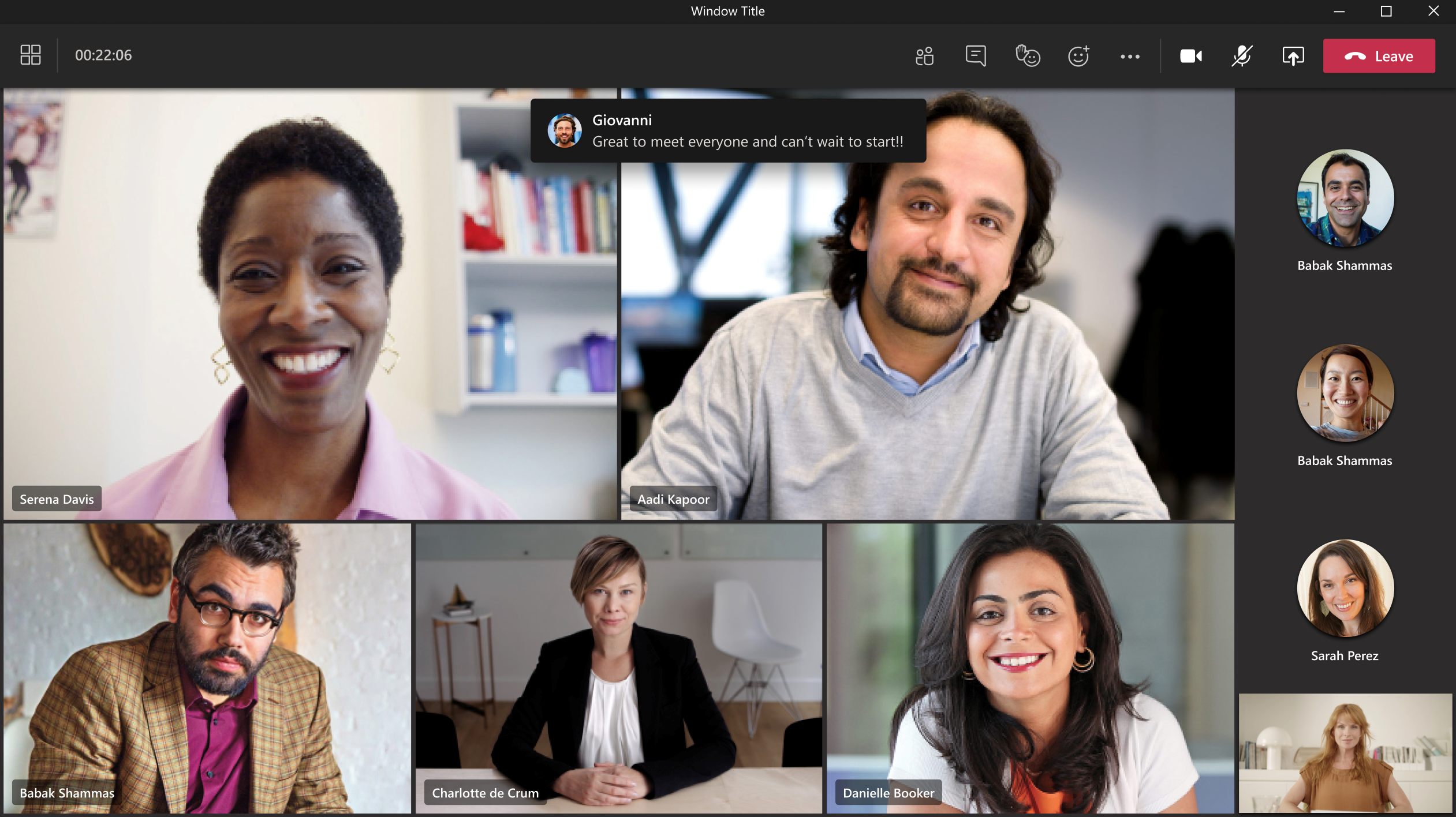The image size is (1456, 817).
Task: Click the meeting duration timer
Action: [x=104, y=55]
